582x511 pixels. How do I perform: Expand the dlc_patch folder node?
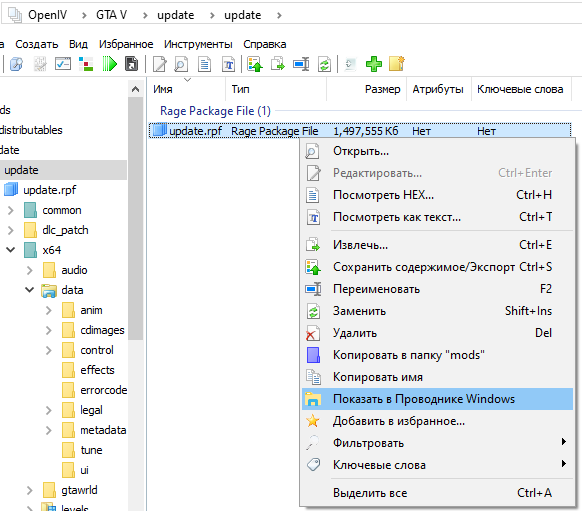[x=11, y=230]
